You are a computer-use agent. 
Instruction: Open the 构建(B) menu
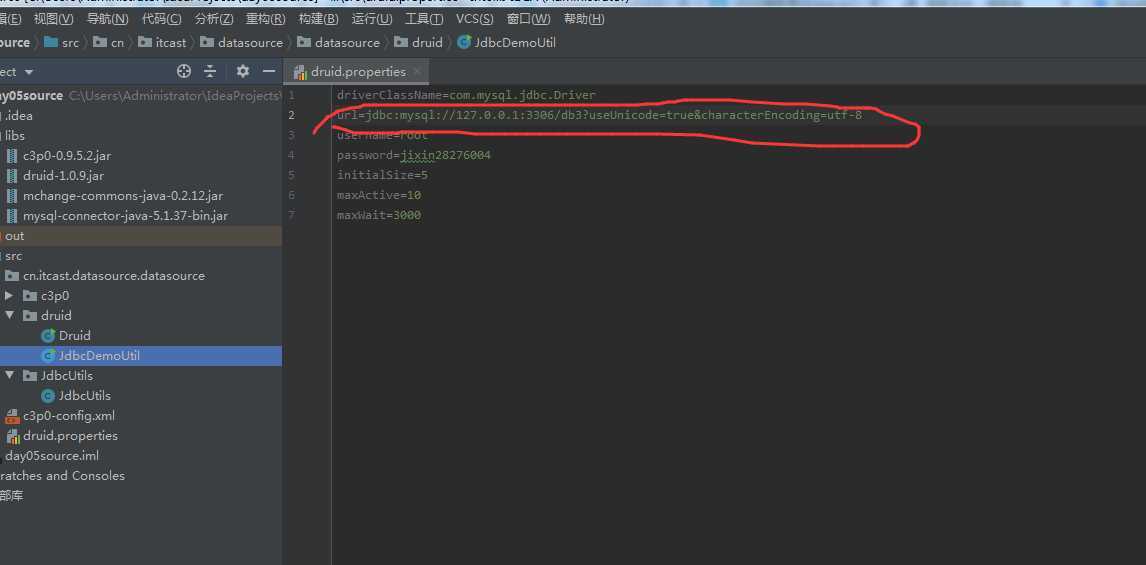point(318,19)
